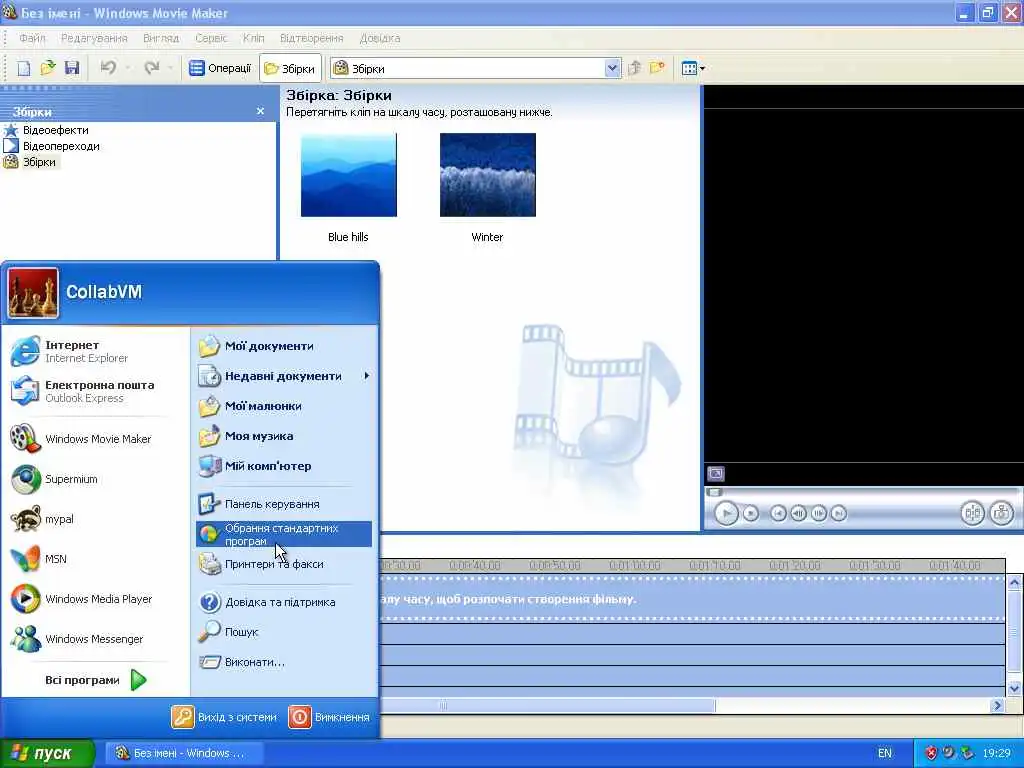Click timeline scroll down arrow
This screenshot has width=1024, height=768.
[1014, 688]
